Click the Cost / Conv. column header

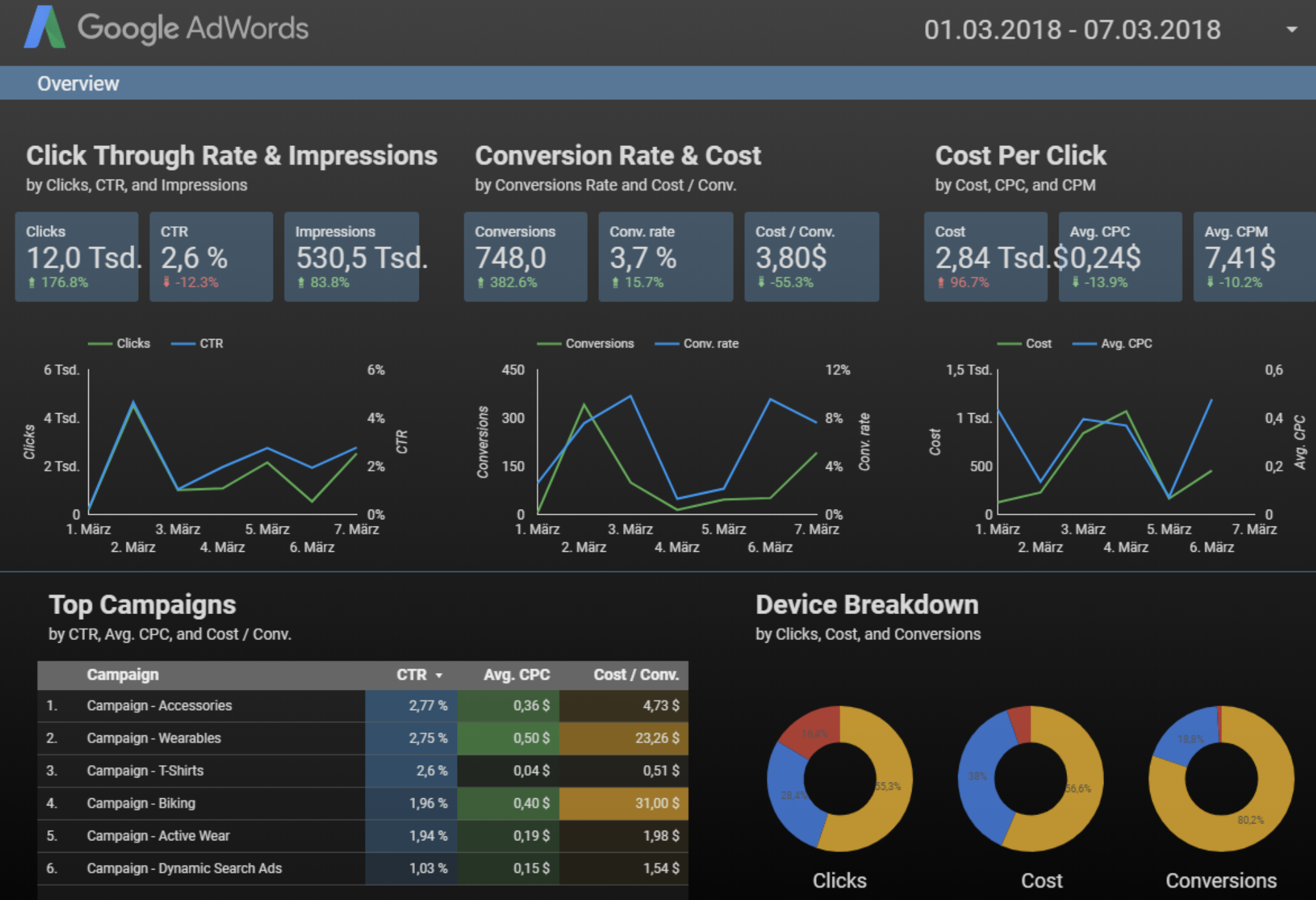pyautogui.click(x=635, y=675)
